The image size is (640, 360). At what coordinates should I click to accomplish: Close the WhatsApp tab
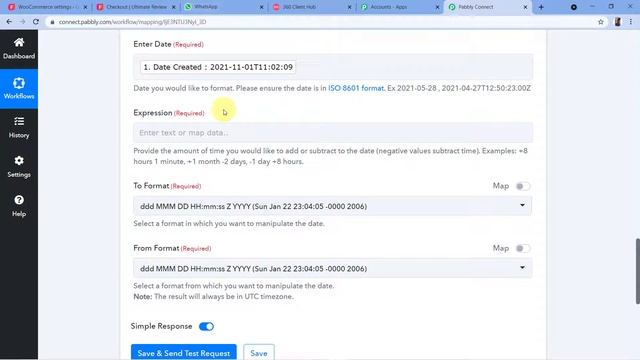(262, 7)
